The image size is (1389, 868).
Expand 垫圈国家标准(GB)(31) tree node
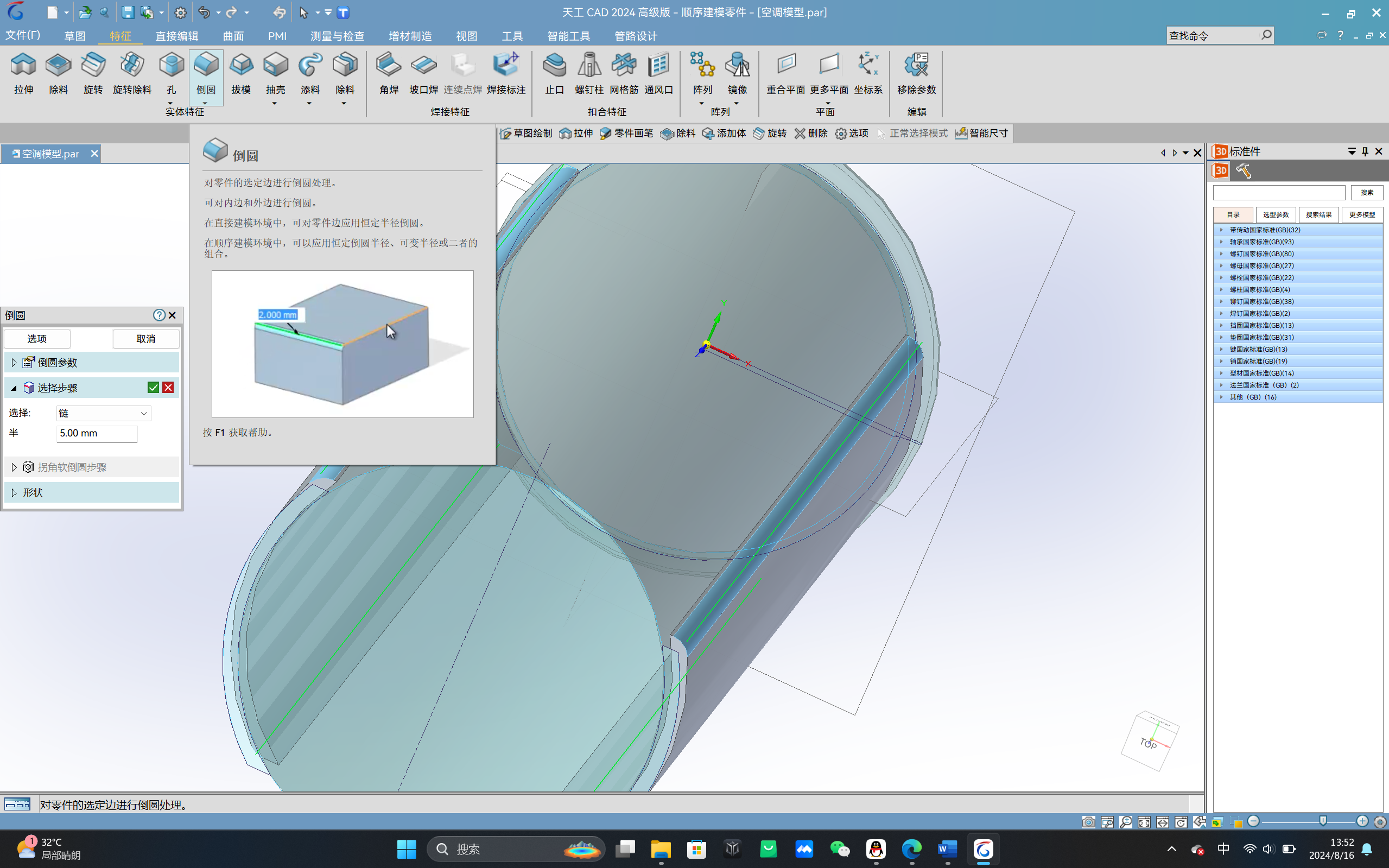tap(1221, 337)
